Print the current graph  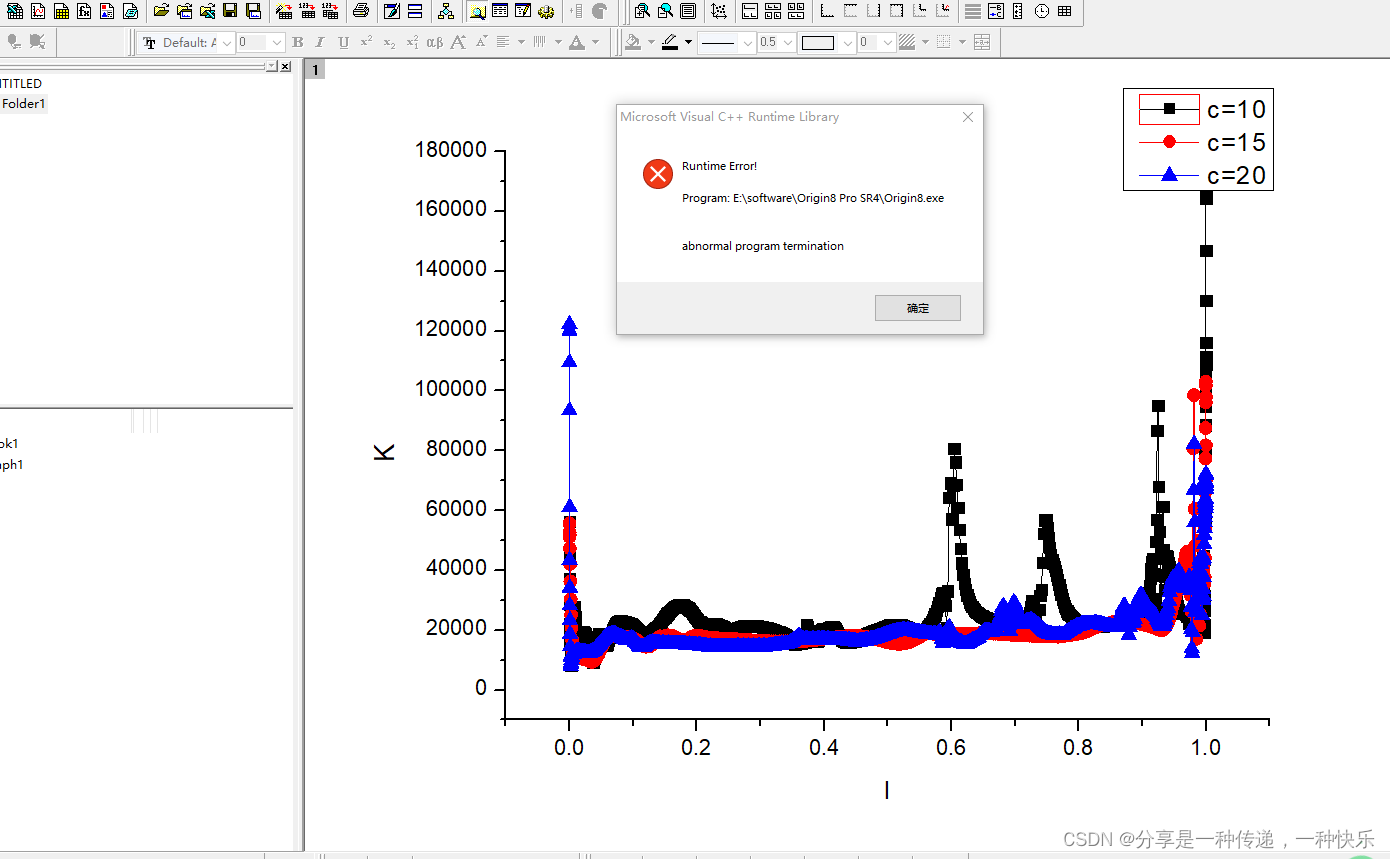(x=360, y=11)
